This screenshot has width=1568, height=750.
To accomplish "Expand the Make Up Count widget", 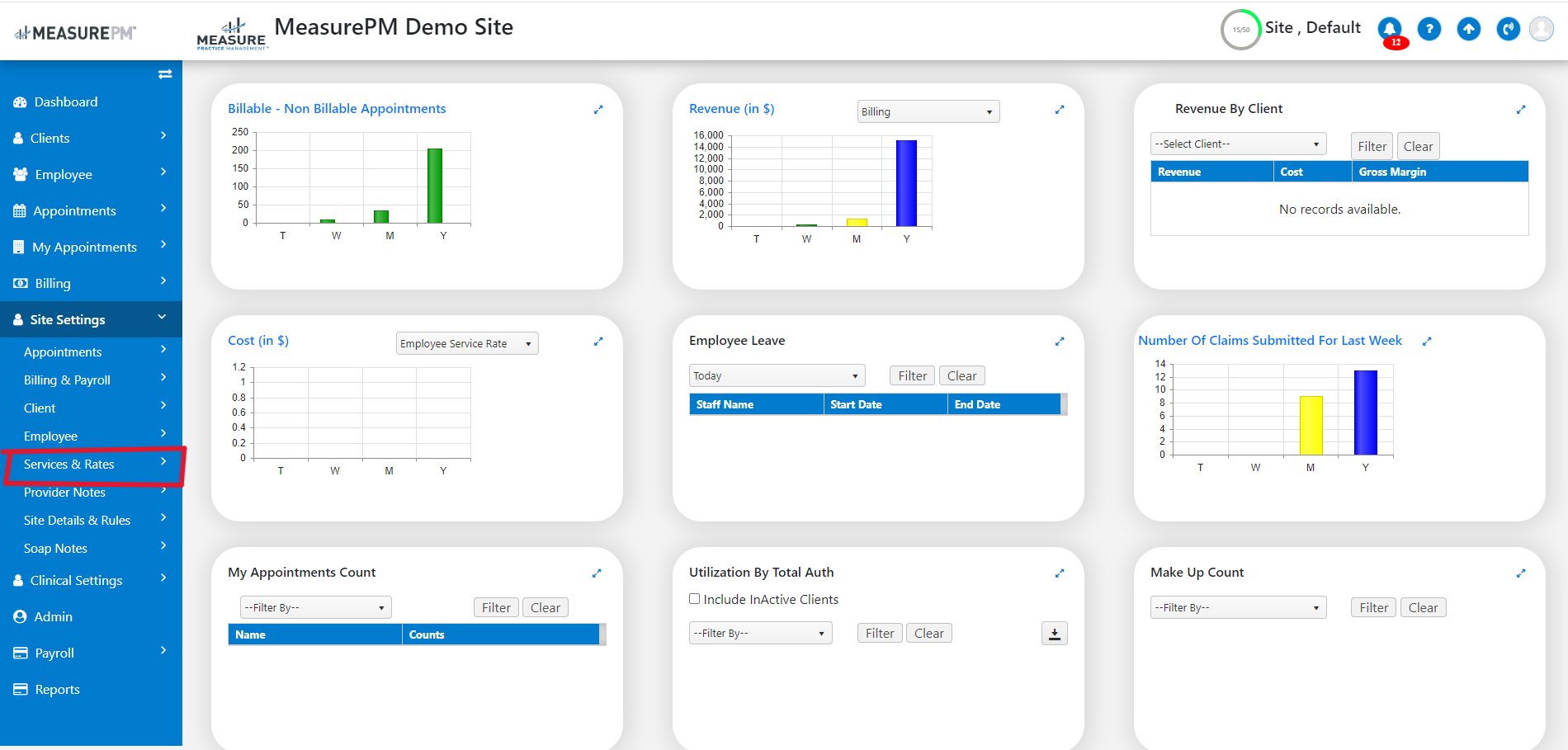I will pyautogui.click(x=1521, y=573).
